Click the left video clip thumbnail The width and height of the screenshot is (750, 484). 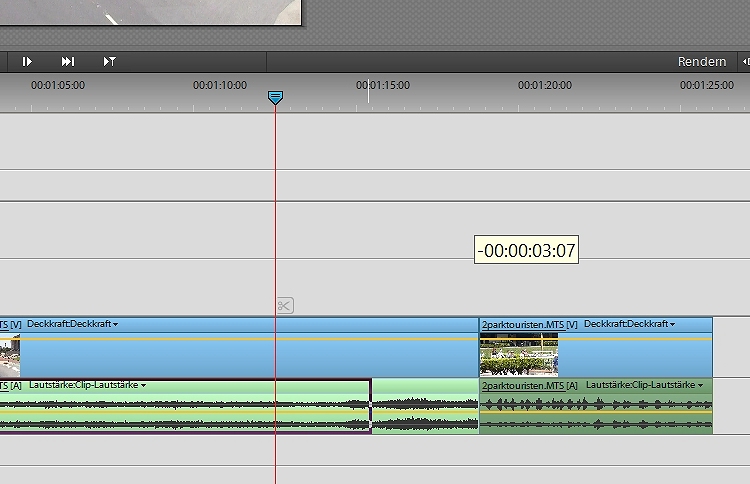pos(10,355)
